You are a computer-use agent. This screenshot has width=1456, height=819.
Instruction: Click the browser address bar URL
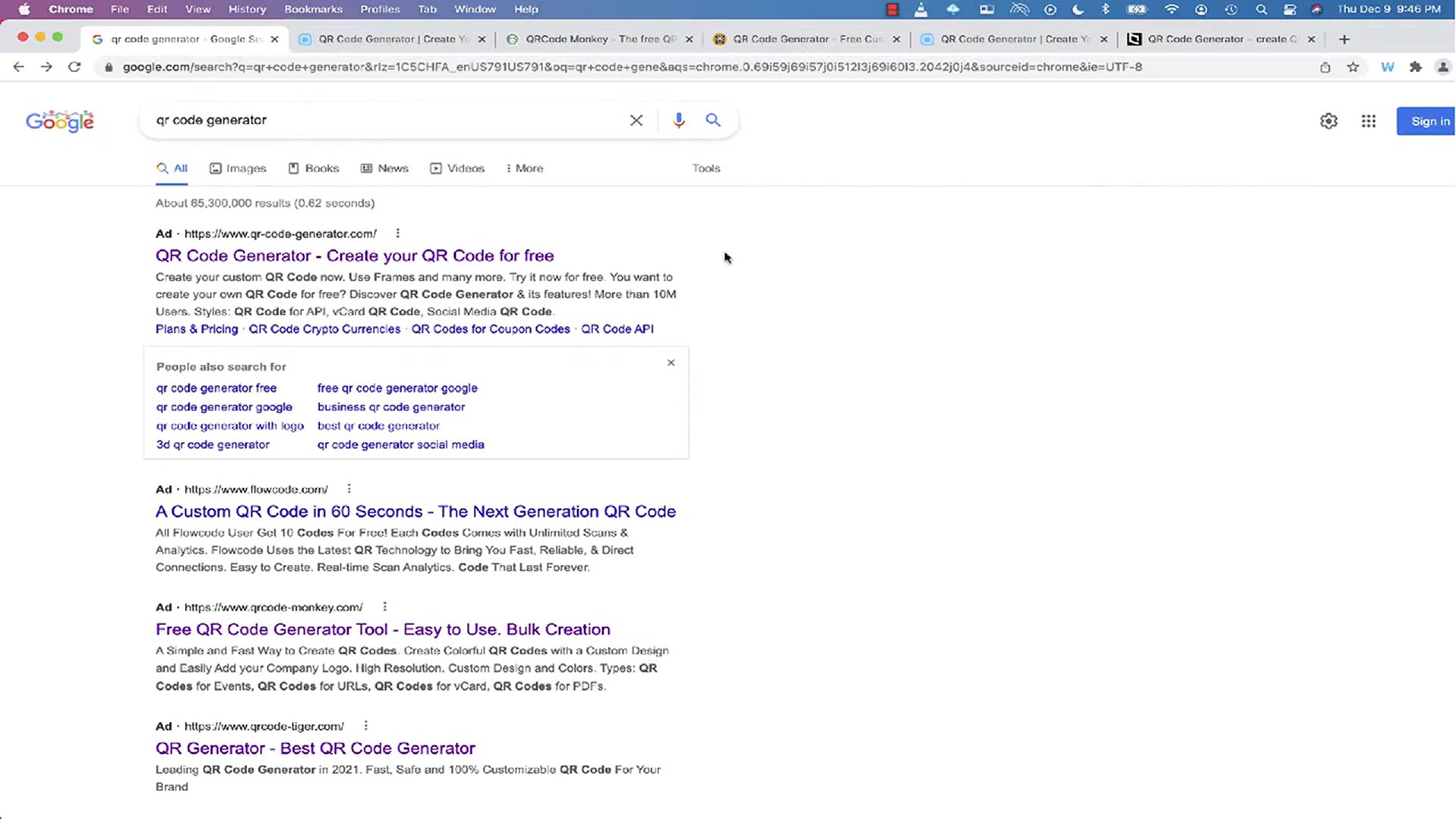tap(632, 67)
